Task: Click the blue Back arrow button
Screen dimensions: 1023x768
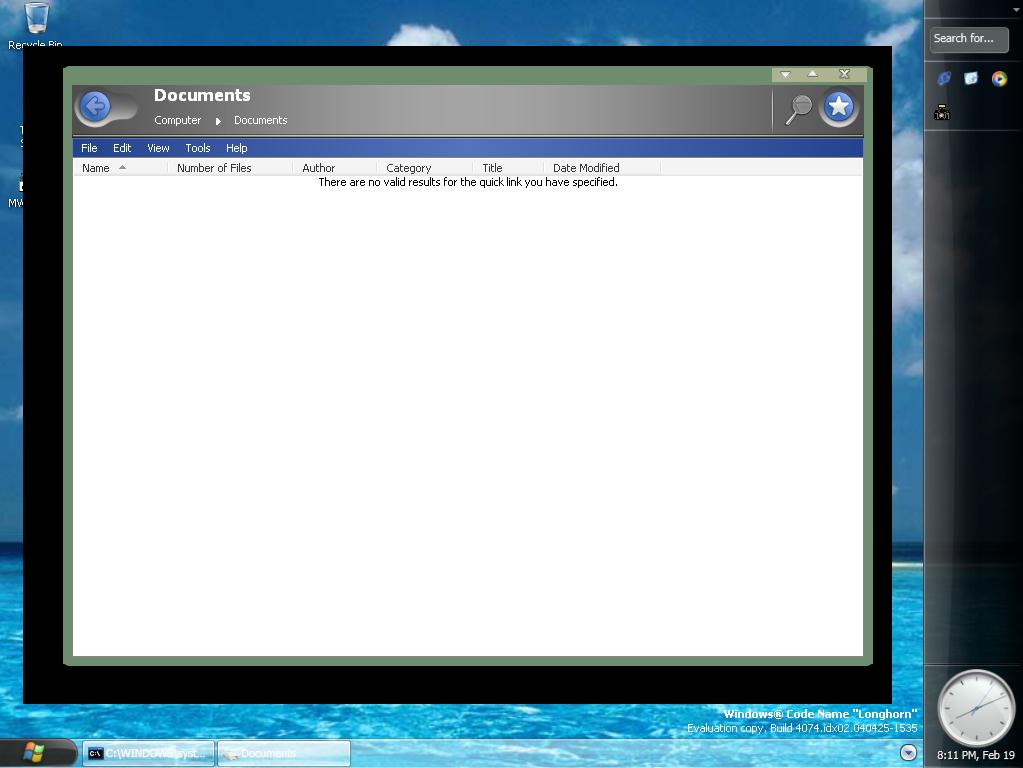Action: pos(95,107)
